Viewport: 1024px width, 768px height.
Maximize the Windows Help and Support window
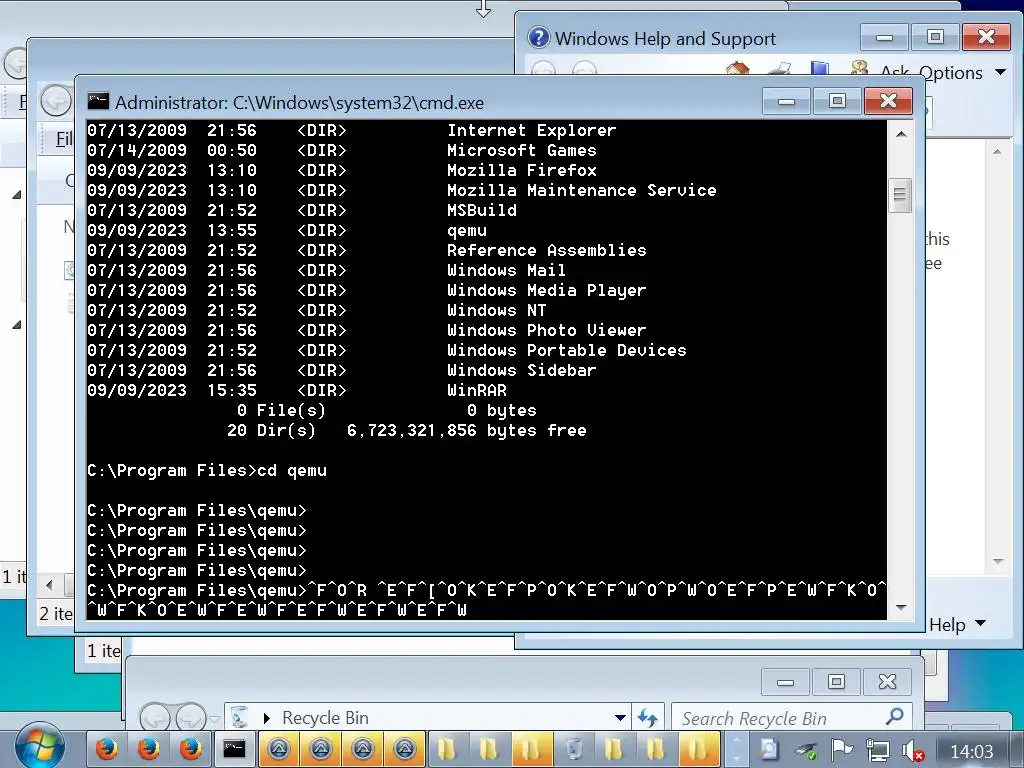(x=935, y=37)
